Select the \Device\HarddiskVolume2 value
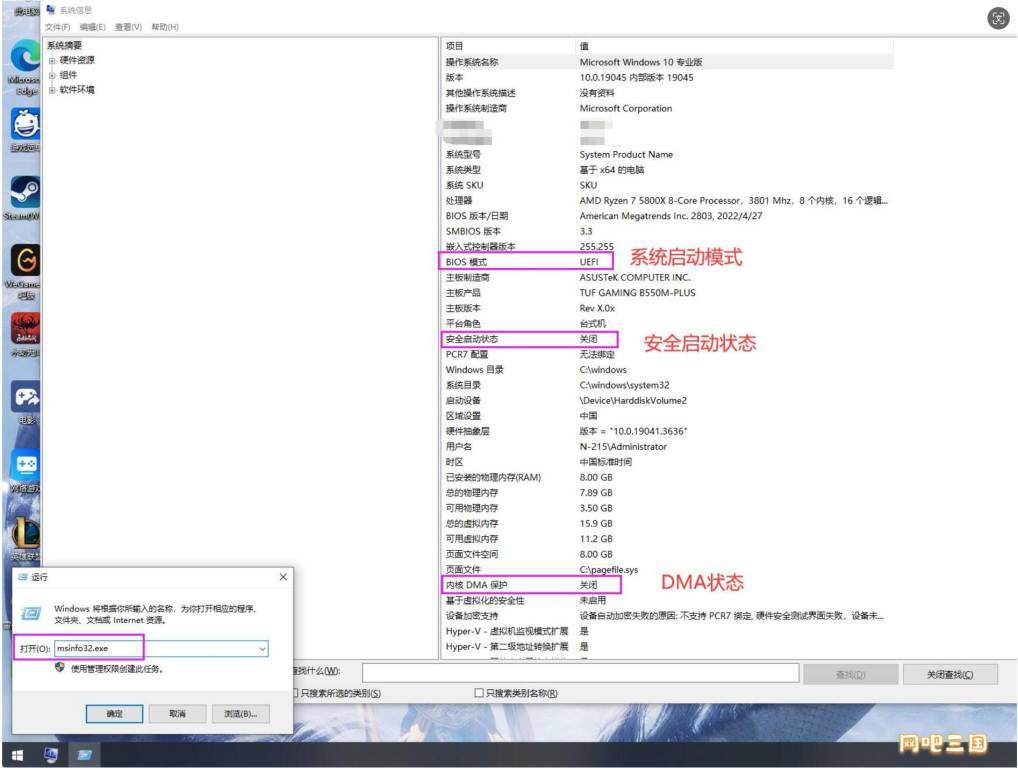Viewport: 1018px width, 768px height. 633,401
